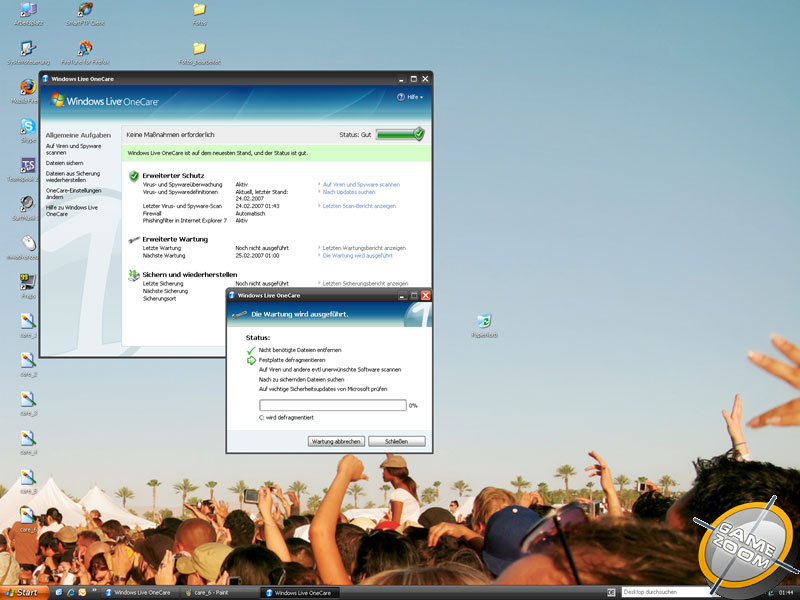
Task: Click the green shield Erweiterter Schutz icon
Action: (x=134, y=176)
